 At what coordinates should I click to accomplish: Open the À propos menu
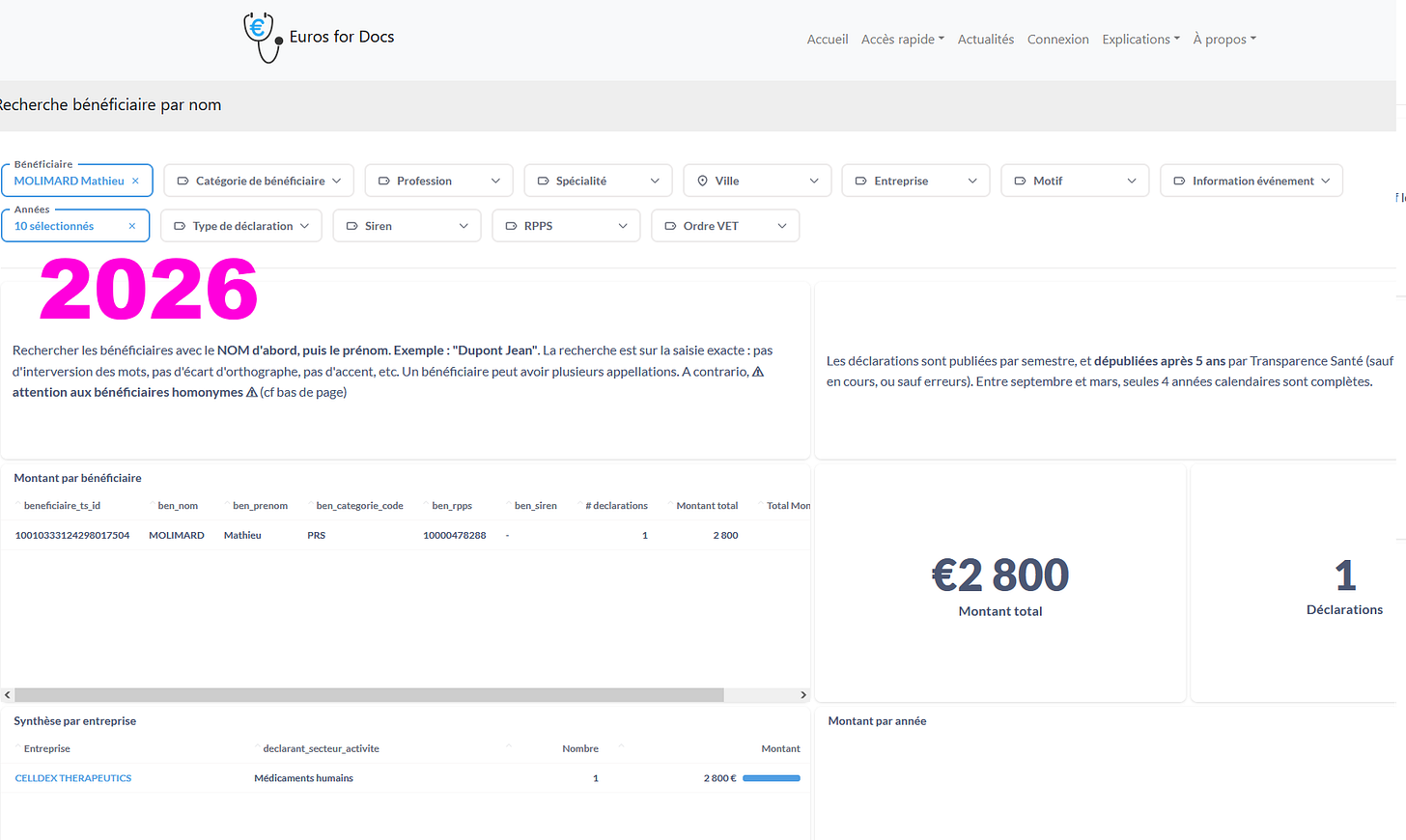(x=1224, y=40)
